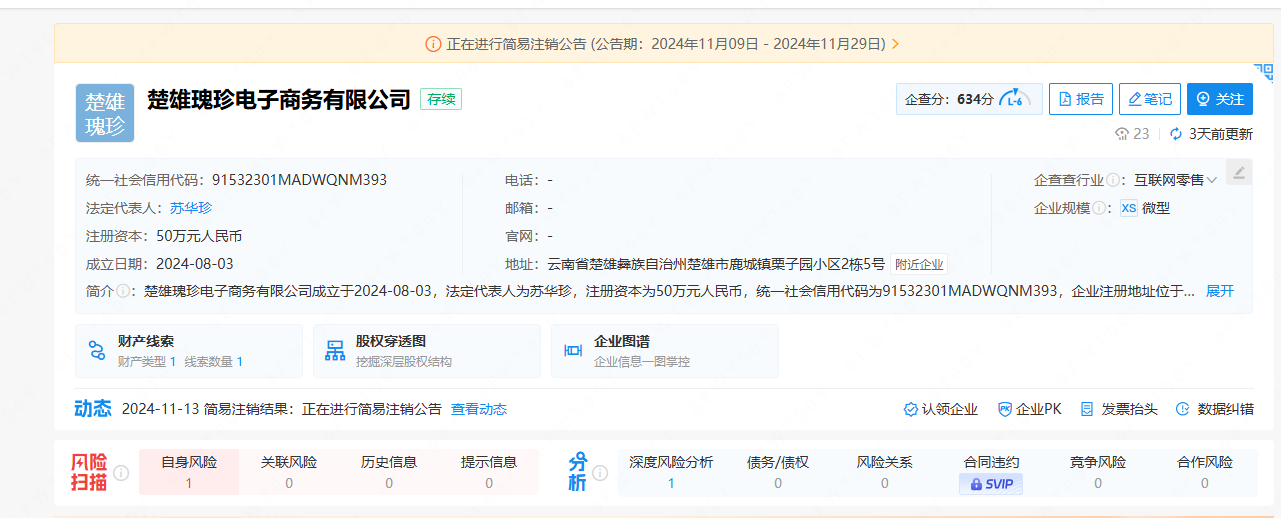Select the 提示信息 tab
Image resolution: width=1281 pixels, height=518 pixels.
489,473
